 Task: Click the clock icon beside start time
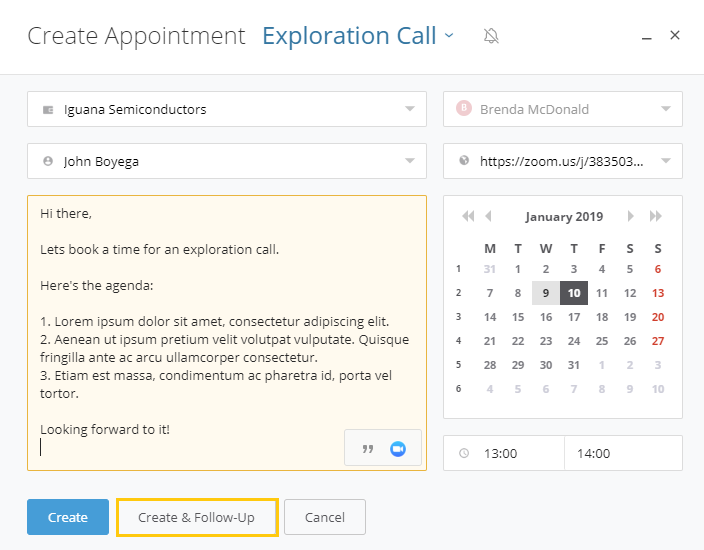(x=463, y=454)
